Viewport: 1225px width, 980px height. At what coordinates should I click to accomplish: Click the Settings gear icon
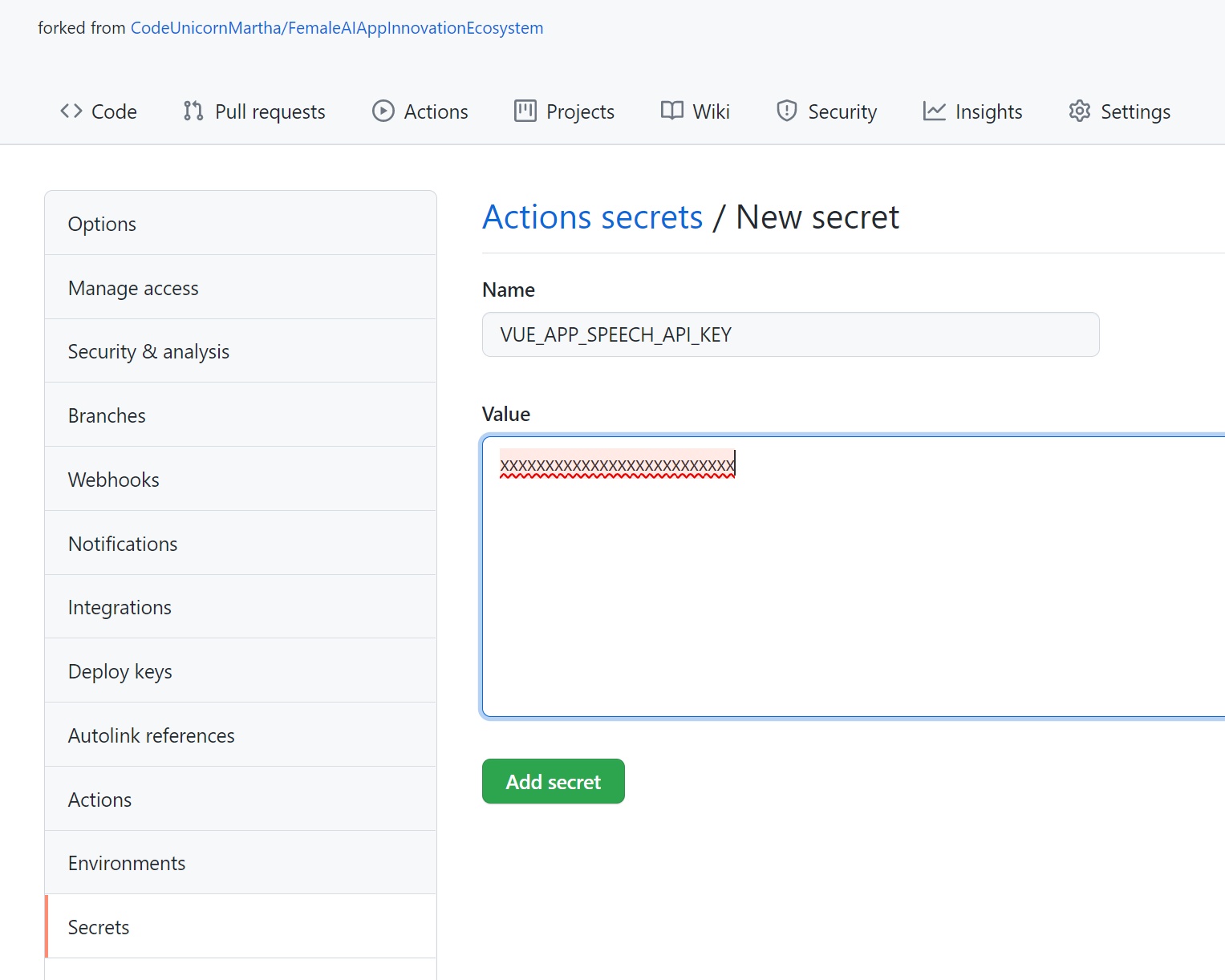point(1080,111)
